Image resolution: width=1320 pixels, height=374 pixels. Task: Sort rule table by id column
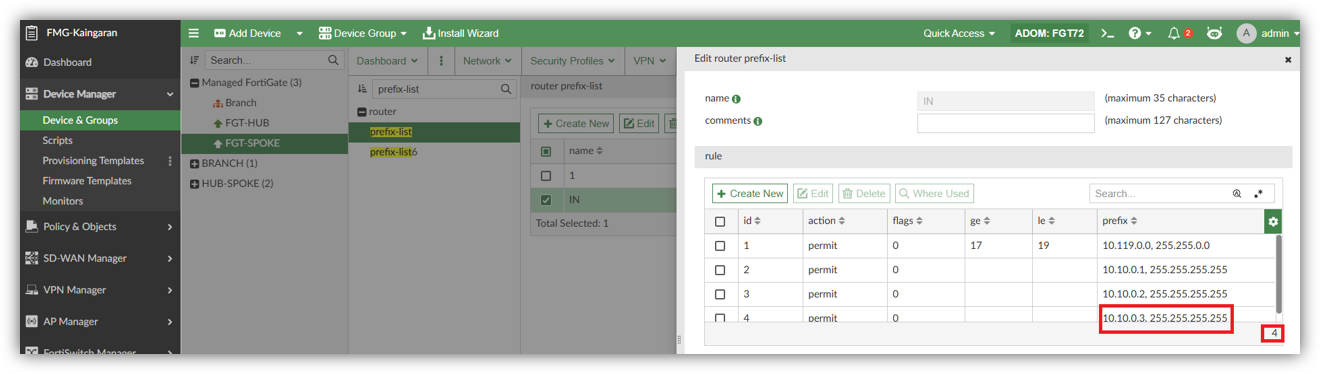(x=757, y=221)
